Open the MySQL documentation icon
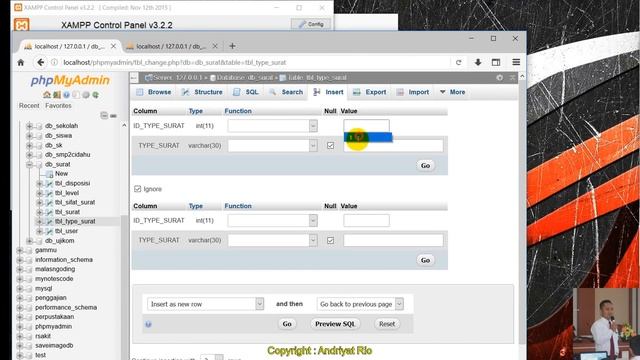The image size is (640, 360). pyautogui.click(x=76, y=95)
